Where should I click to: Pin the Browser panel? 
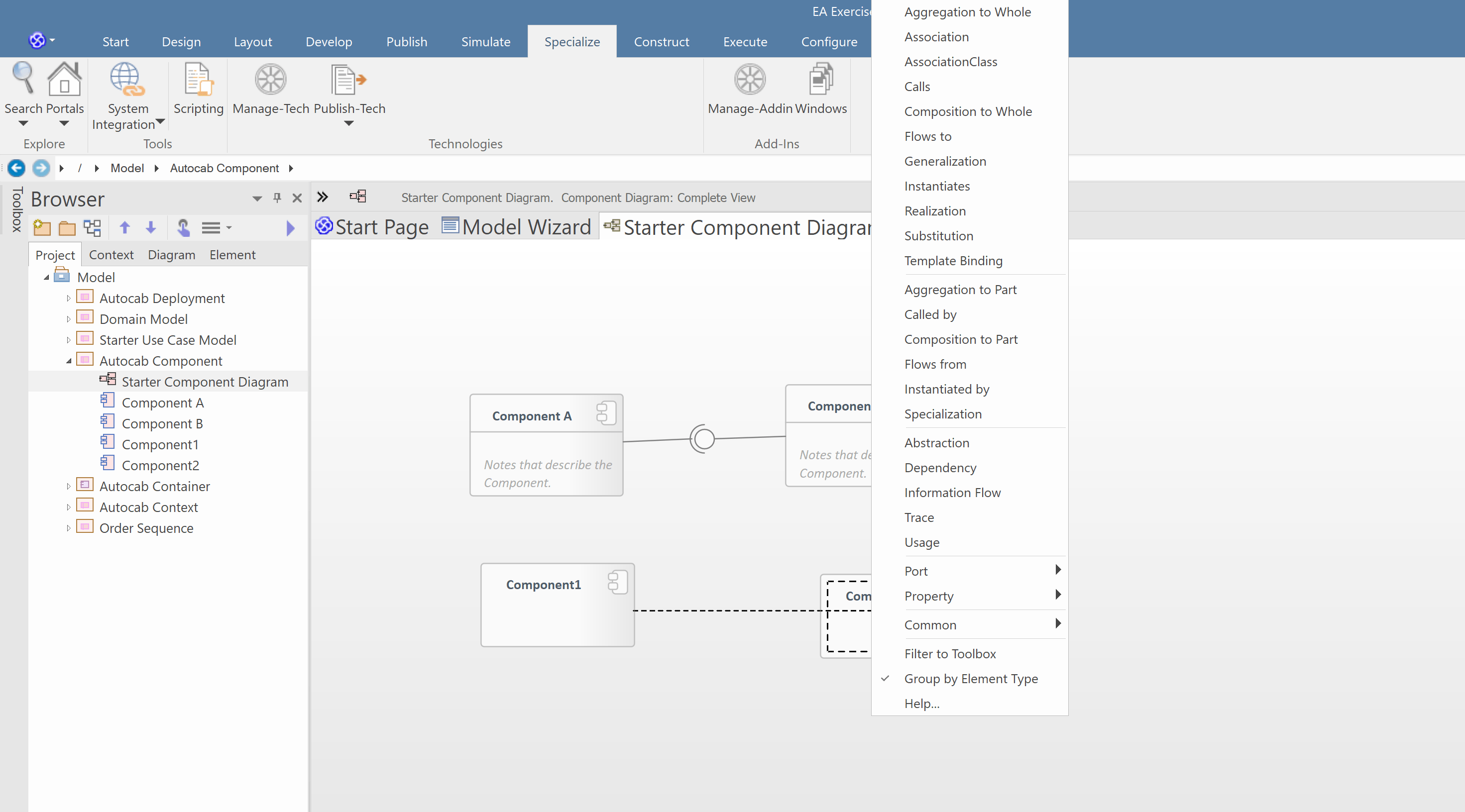pos(277,198)
